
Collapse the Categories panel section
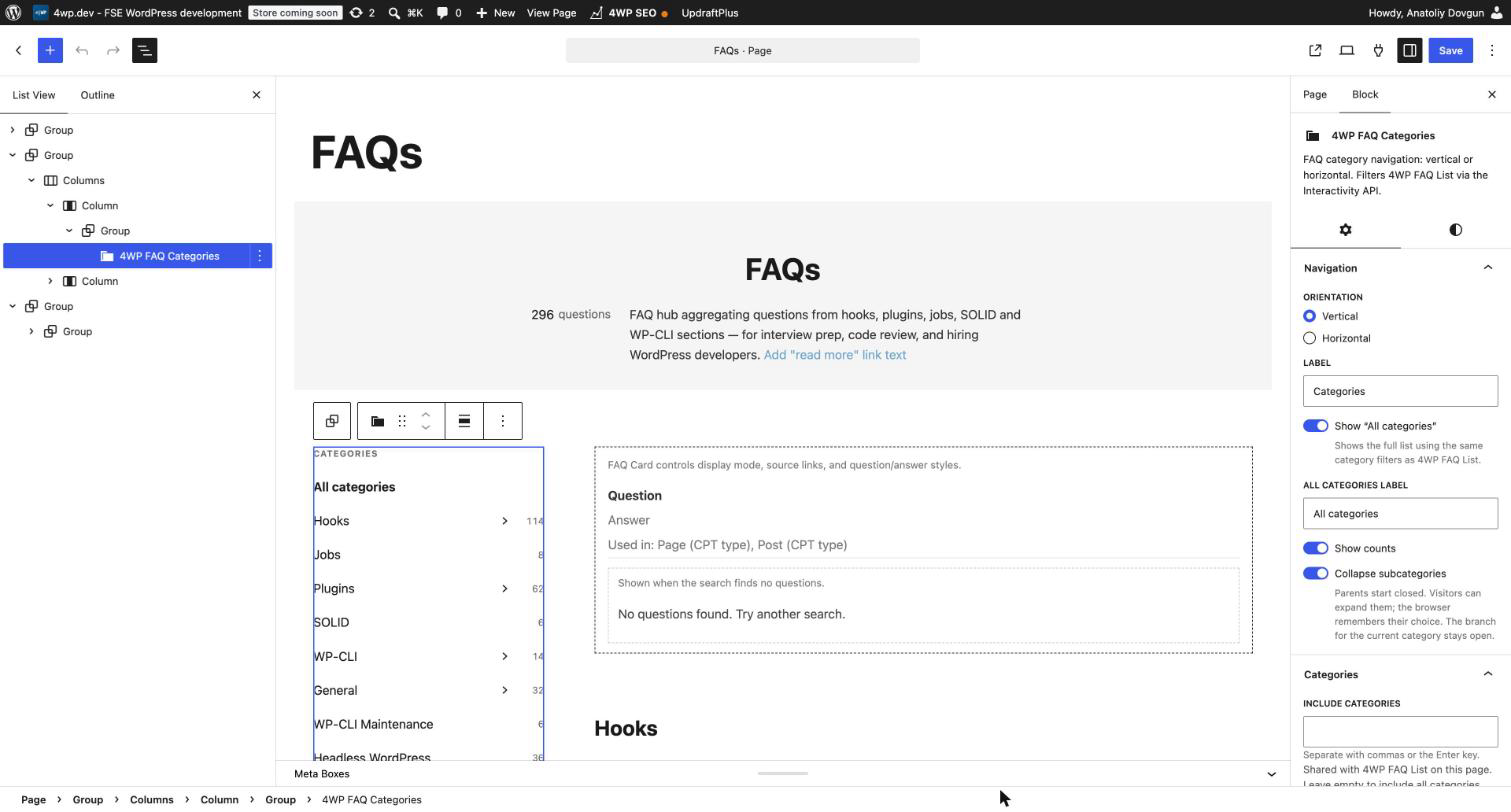pyautogui.click(x=1487, y=674)
